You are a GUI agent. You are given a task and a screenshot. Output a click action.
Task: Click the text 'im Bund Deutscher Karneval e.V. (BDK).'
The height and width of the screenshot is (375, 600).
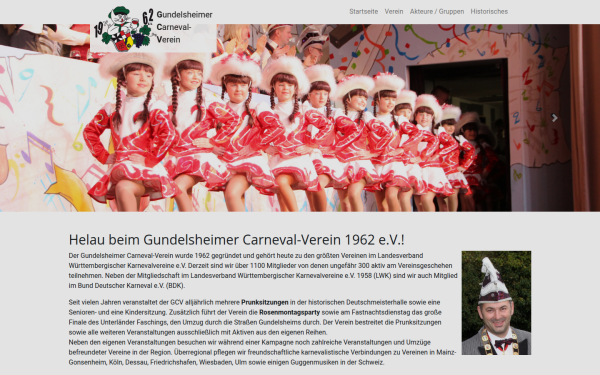127,285
